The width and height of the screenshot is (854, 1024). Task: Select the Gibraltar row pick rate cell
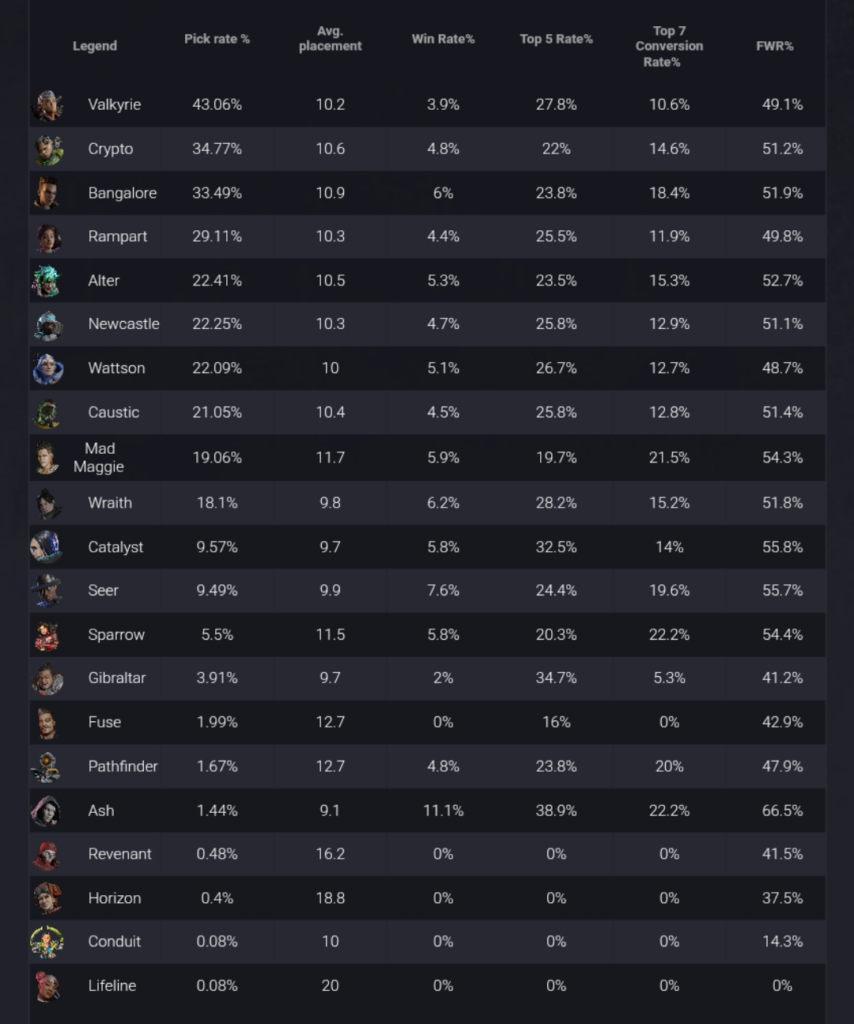coord(217,678)
